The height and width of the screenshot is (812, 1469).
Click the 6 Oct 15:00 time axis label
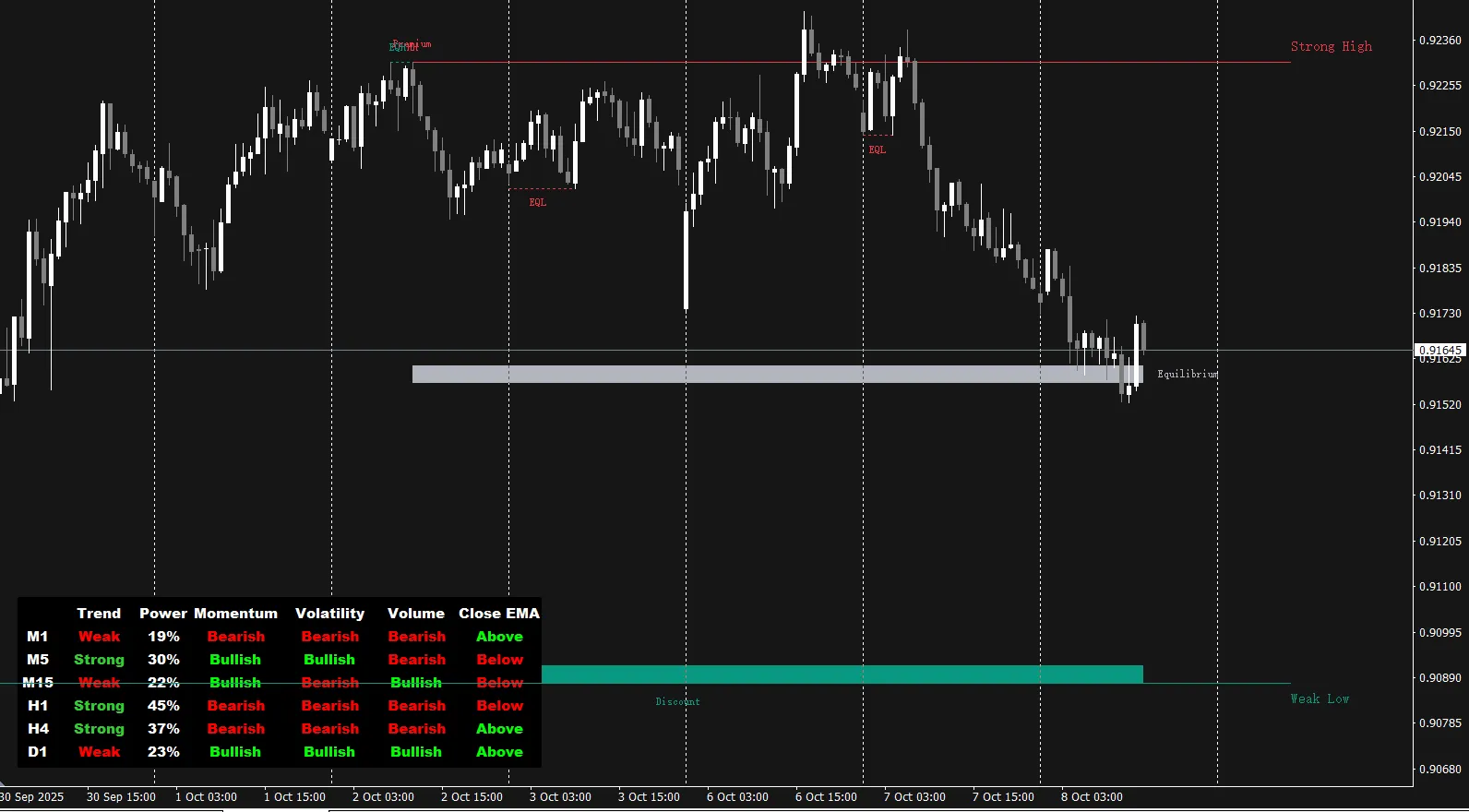[x=826, y=796]
